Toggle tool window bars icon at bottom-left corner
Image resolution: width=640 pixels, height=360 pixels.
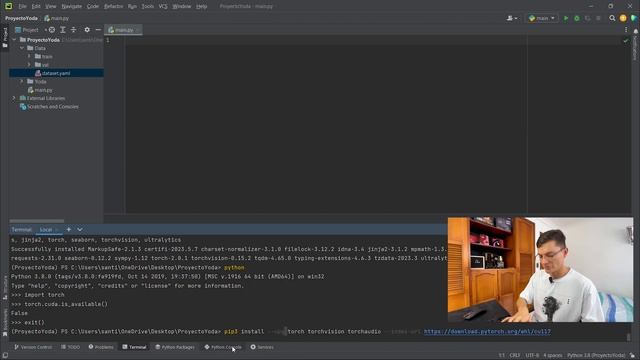coord(5,355)
